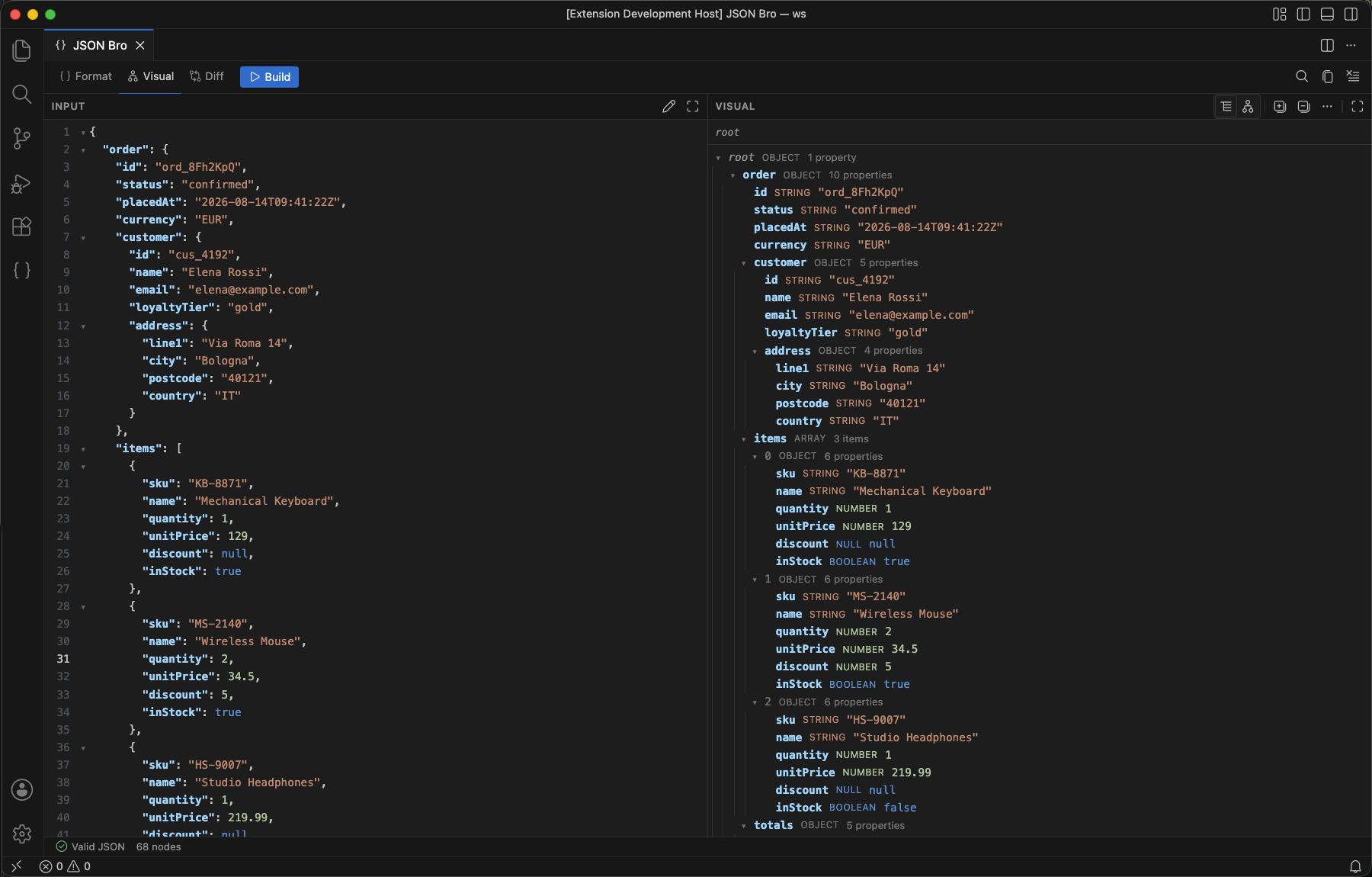Click the edit pencil icon in INPUT panel

pos(668,107)
